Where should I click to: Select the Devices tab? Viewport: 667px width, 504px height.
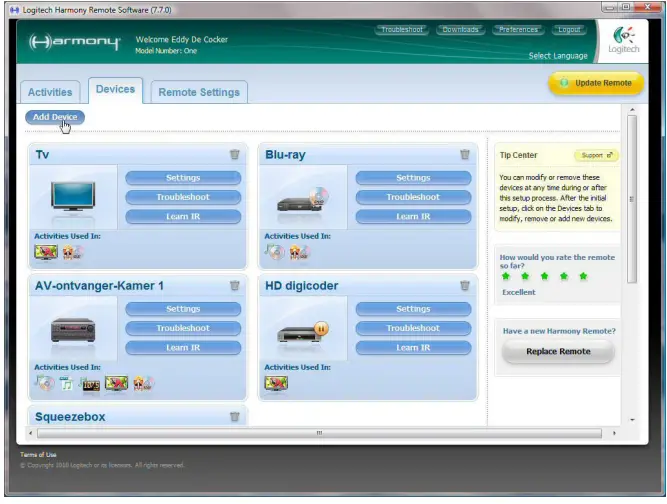click(x=115, y=90)
